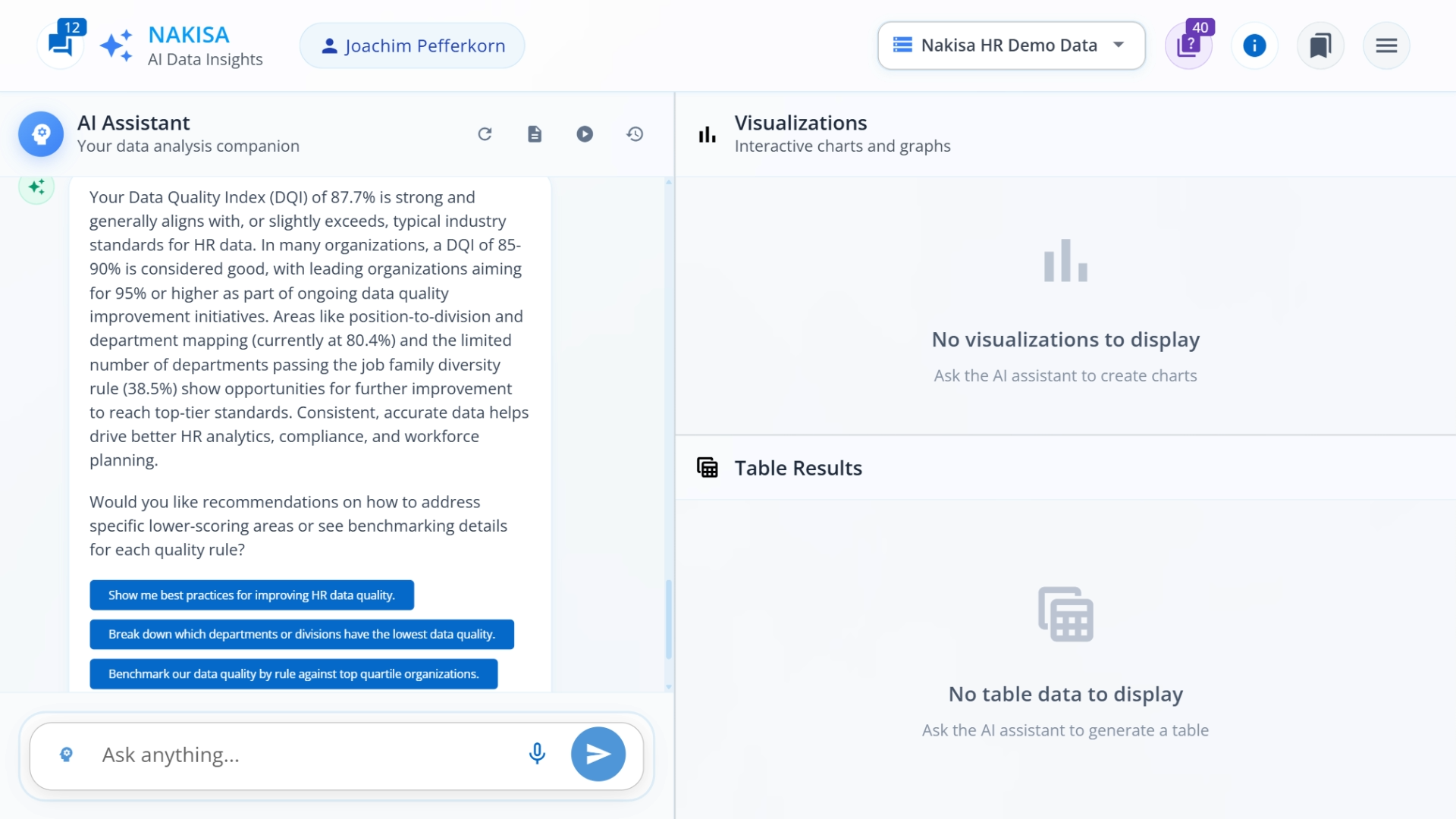Open the Joachim Pefferkorn user selector

(x=411, y=45)
